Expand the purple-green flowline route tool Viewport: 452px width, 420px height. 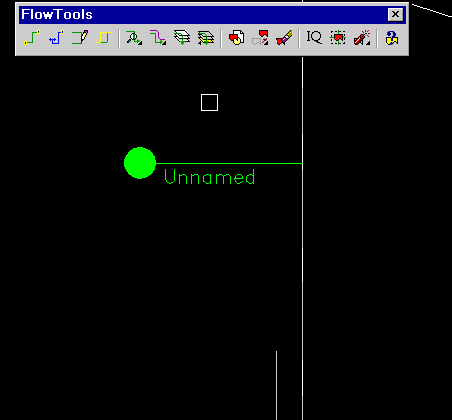(158, 38)
